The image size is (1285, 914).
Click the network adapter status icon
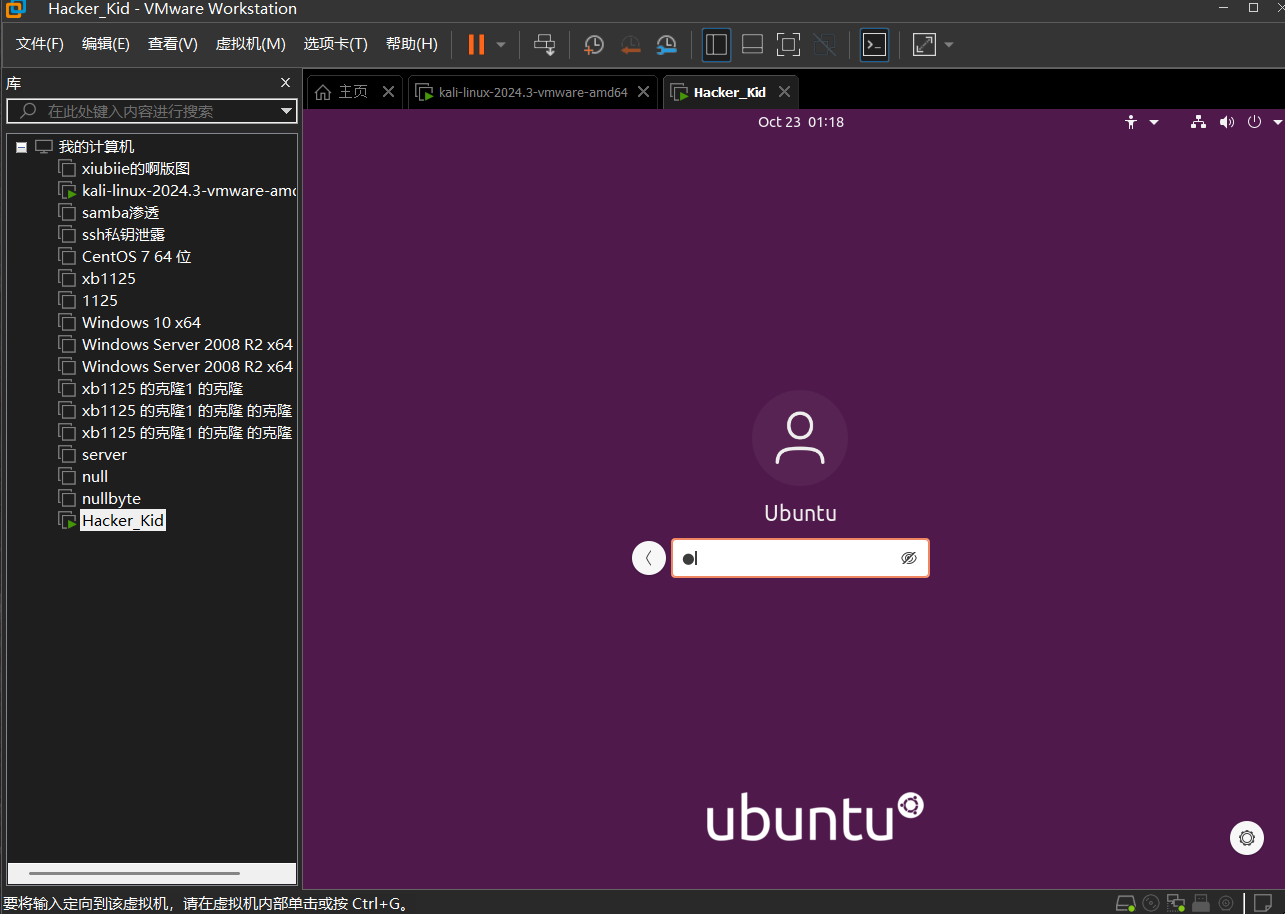click(1176, 903)
